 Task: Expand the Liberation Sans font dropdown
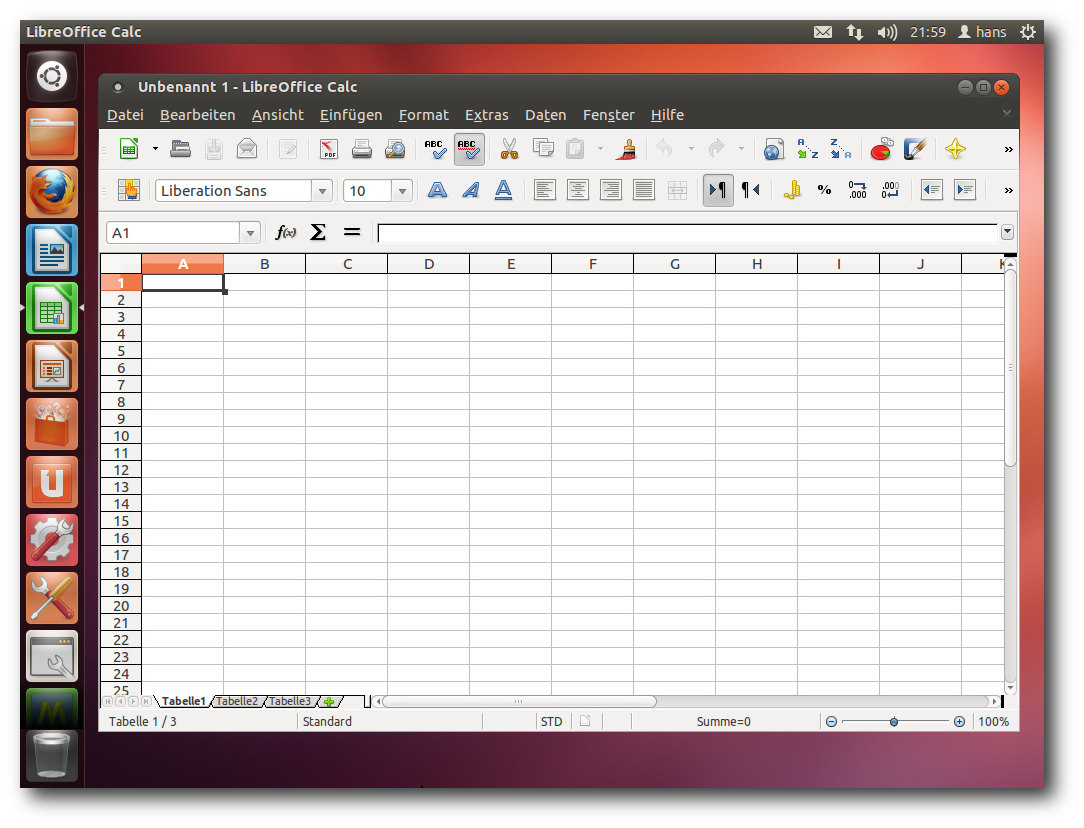click(322, 191)
